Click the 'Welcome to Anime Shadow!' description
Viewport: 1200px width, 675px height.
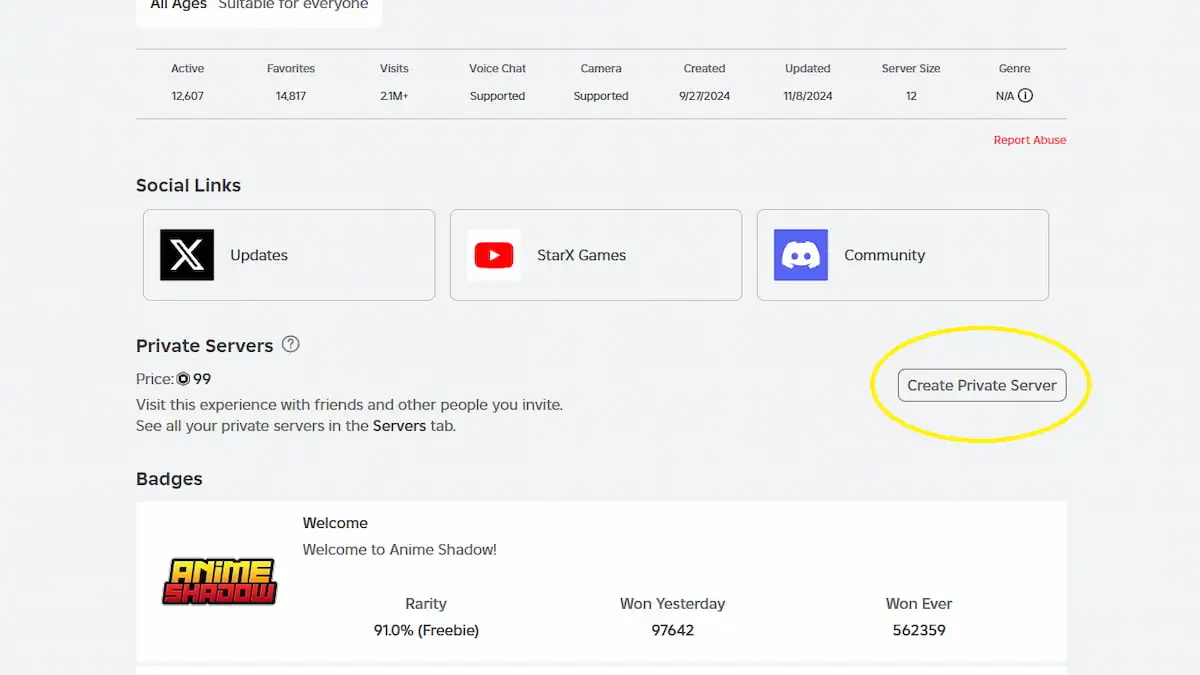pyautogui.click(x=400, y=550)
